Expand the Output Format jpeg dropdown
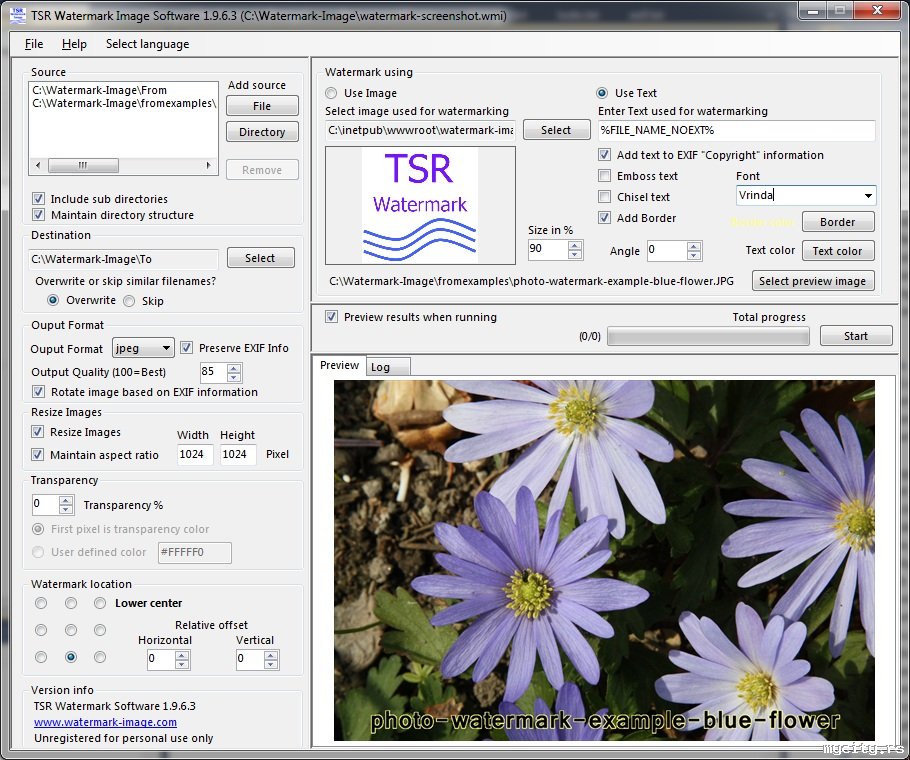The width and height of the screenshot is (910, 760). click(166, 348)
